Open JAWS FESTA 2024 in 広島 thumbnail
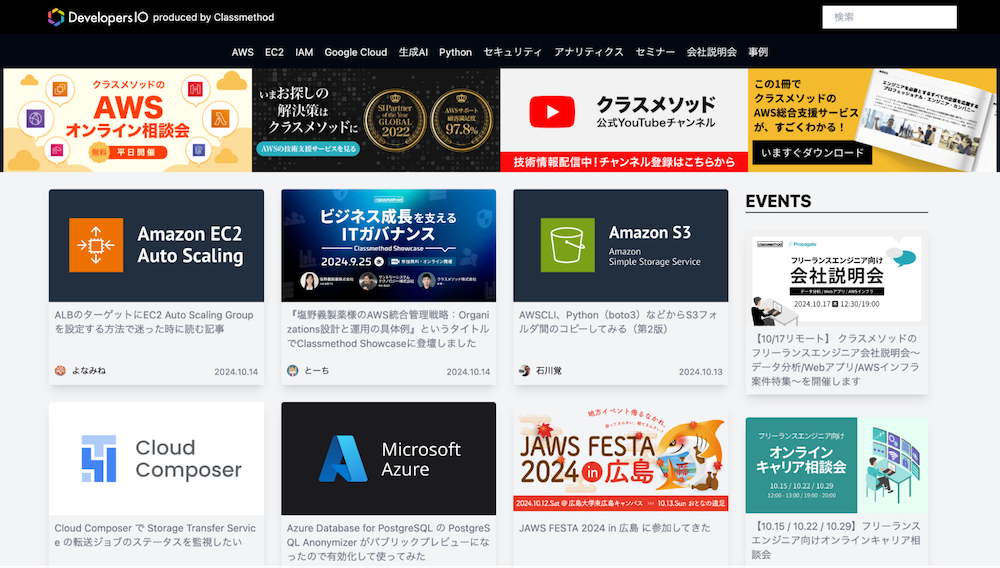The height and width of the screenshot is (568, 1000). tap(621, 458)
